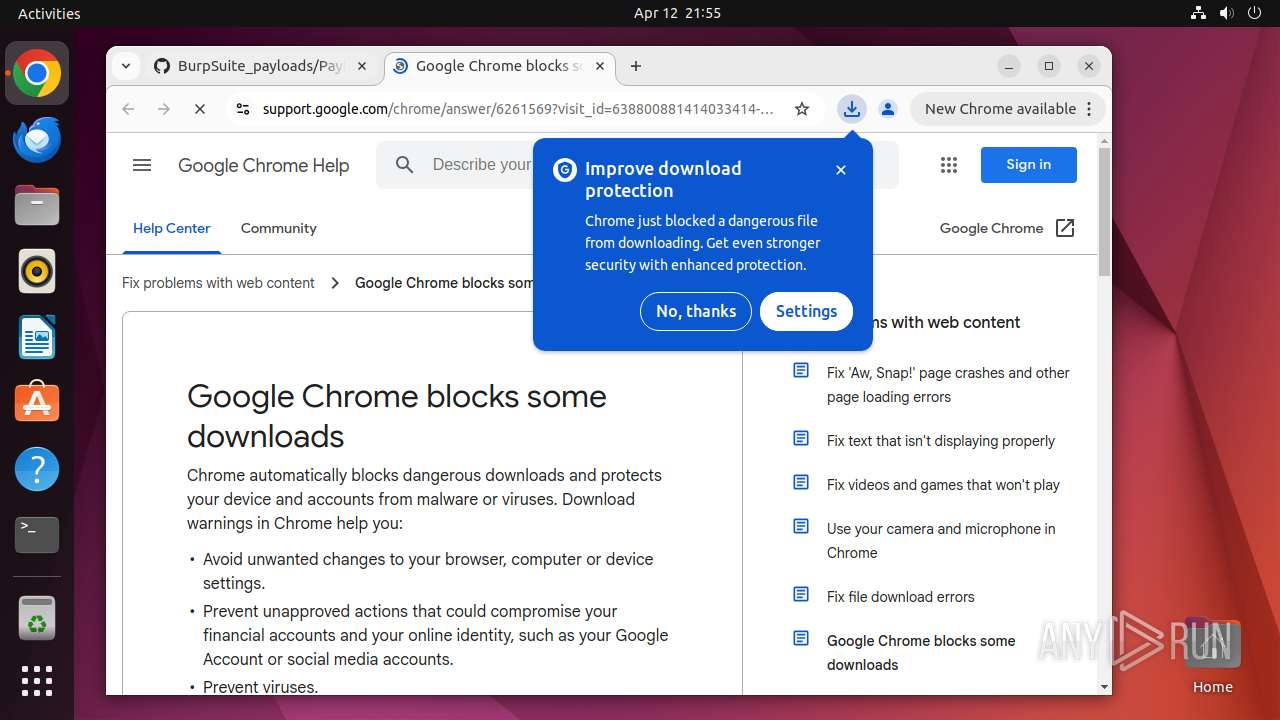Image resolution: width=1280 pixels, height=720 pixels.
Task: Open Use your camera and microphone article
Action: [x=941, y=541]
